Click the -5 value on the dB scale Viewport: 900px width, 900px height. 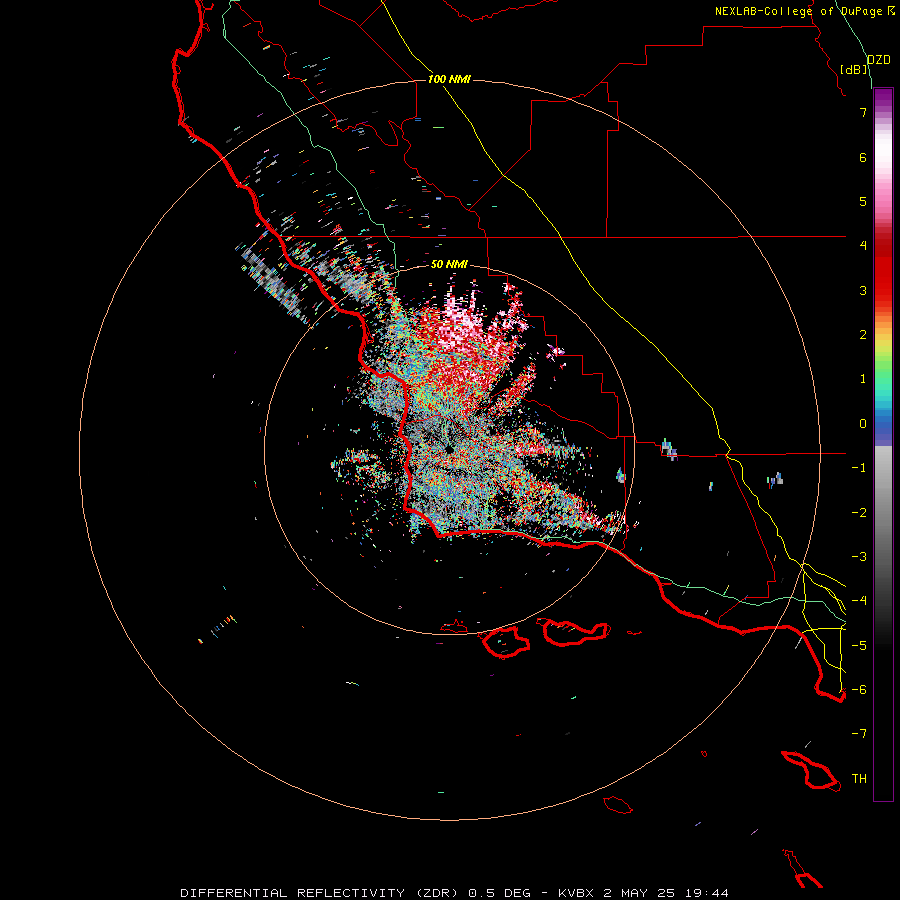tap(859, 645)
